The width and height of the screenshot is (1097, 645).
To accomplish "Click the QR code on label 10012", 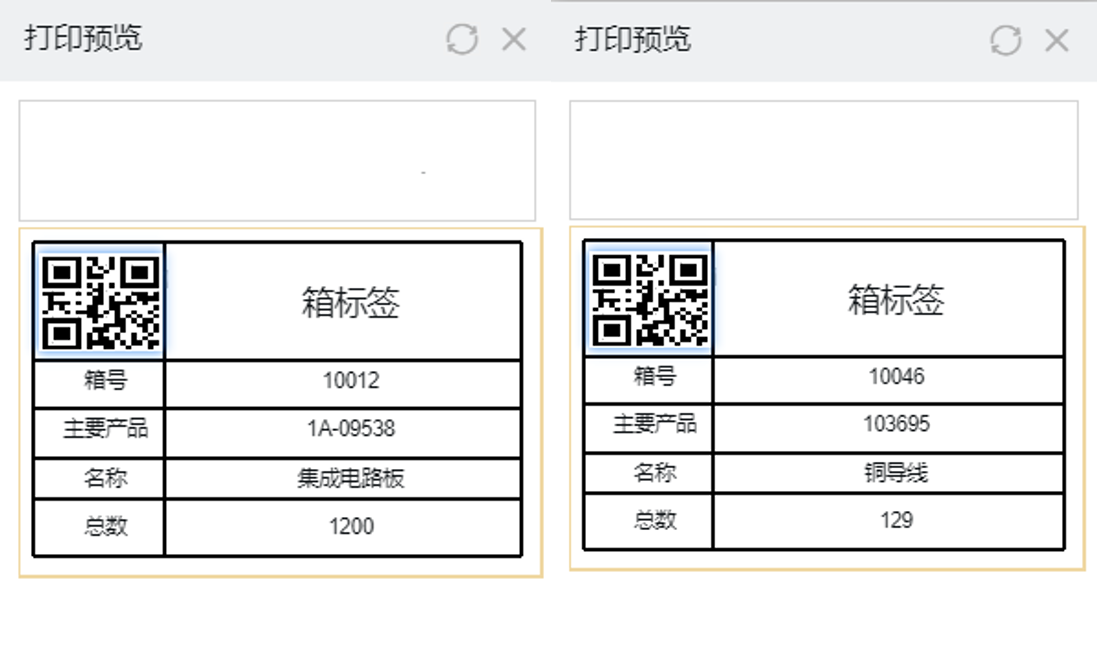I will [x=100, y=302].
